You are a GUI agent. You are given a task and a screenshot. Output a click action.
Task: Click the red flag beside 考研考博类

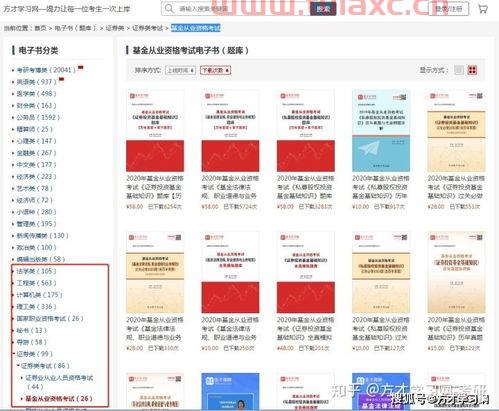[x=80, y=68]
